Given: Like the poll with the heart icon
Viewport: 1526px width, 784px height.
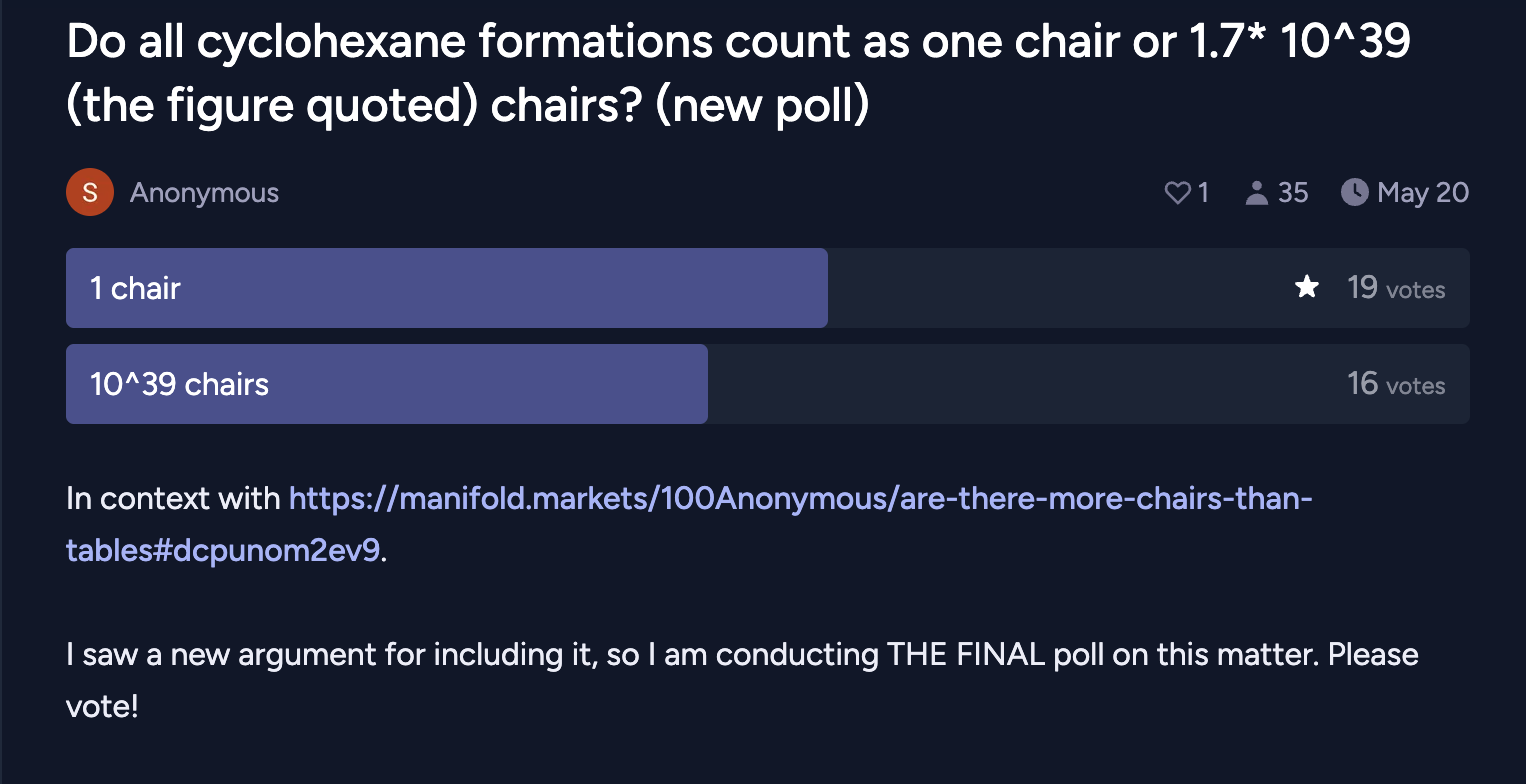Looking at the screenshot, I should (1177, 192).
